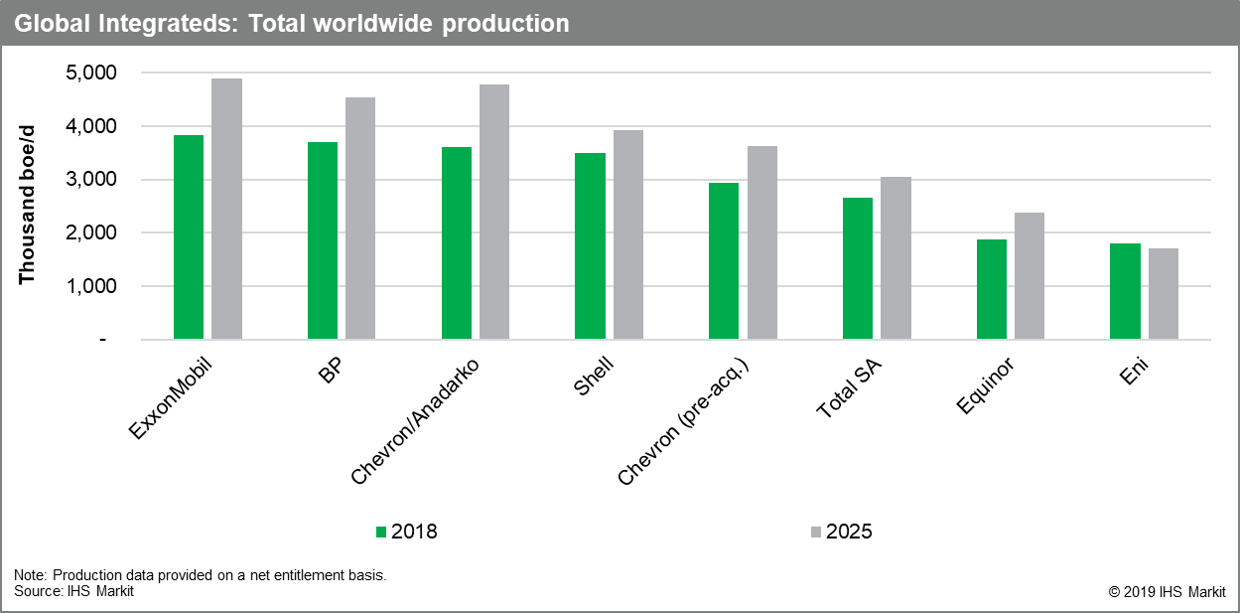1240x613 pixels.
Task: Select the "Eni" category label
Action: 1135,370
